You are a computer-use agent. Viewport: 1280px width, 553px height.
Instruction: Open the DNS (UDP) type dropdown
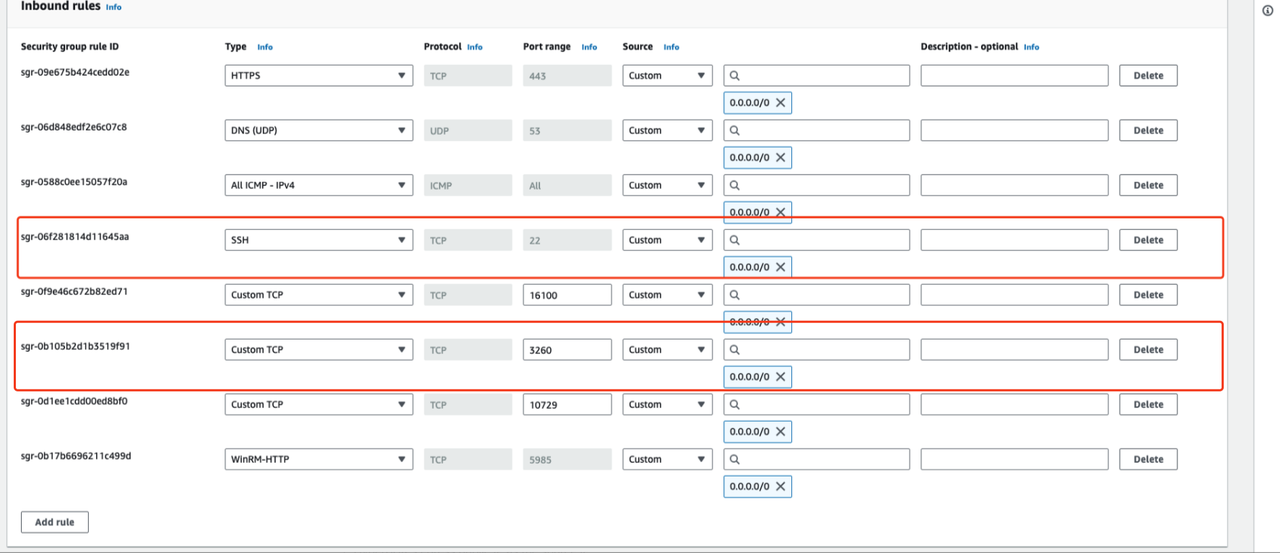coord(319,130)
